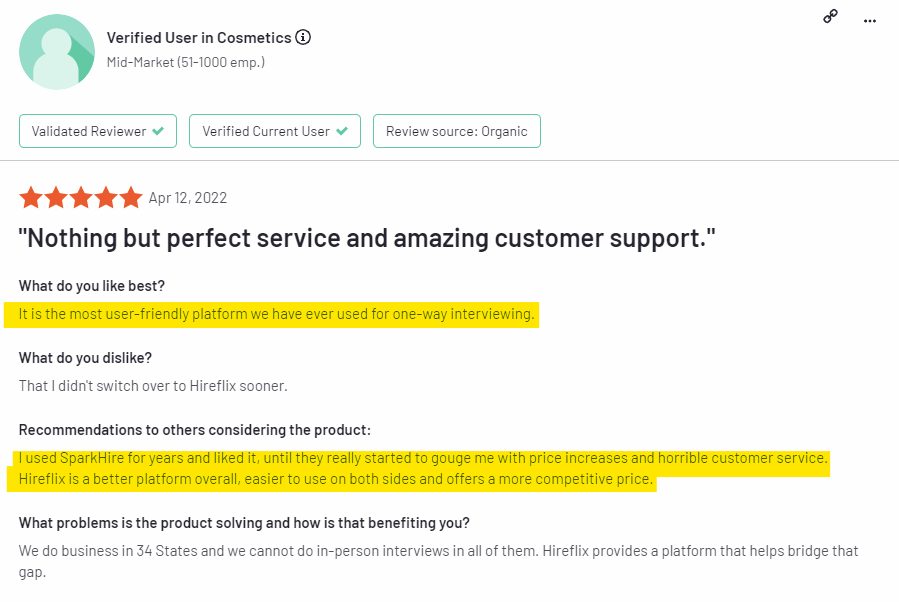Click the Verified User in Cosmetics name
The image size is (899, 602).
point(199,38)
